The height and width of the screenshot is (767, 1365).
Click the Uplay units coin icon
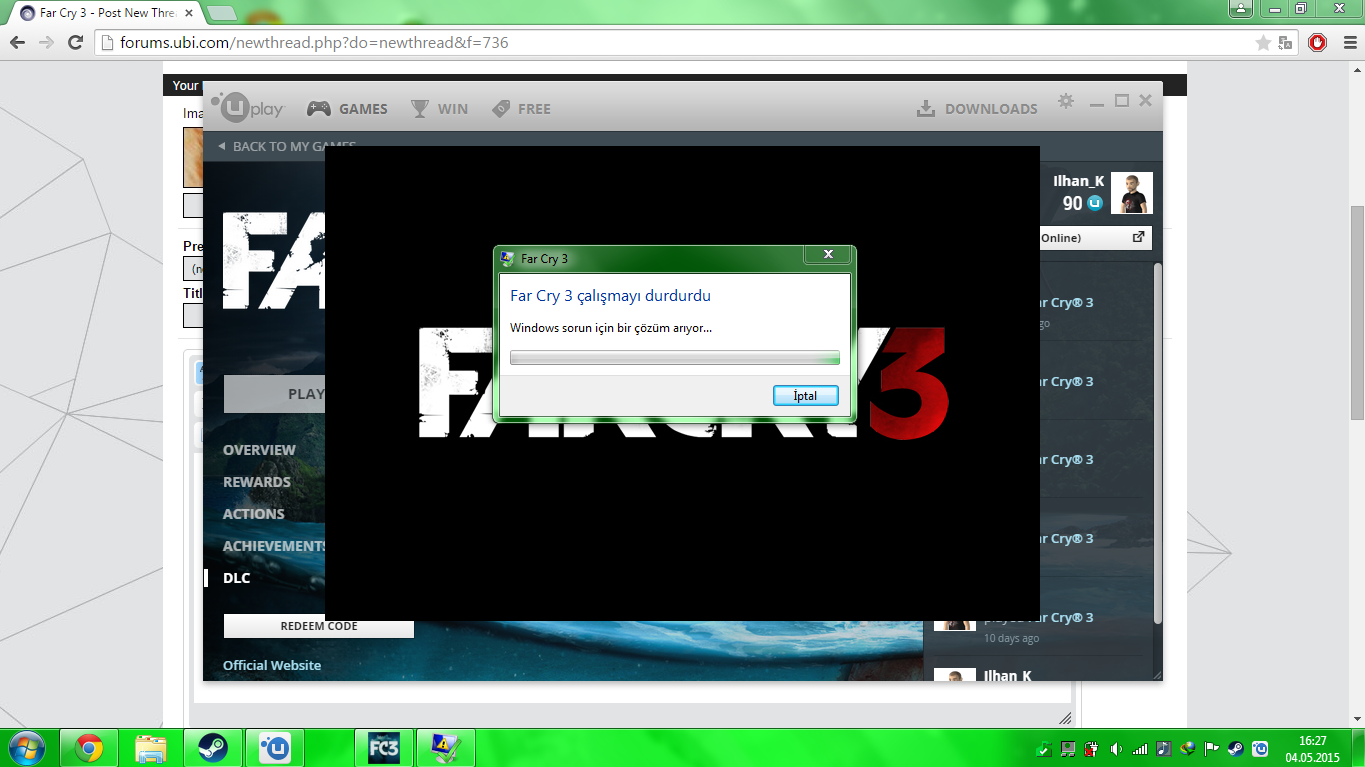point(1095,203)
